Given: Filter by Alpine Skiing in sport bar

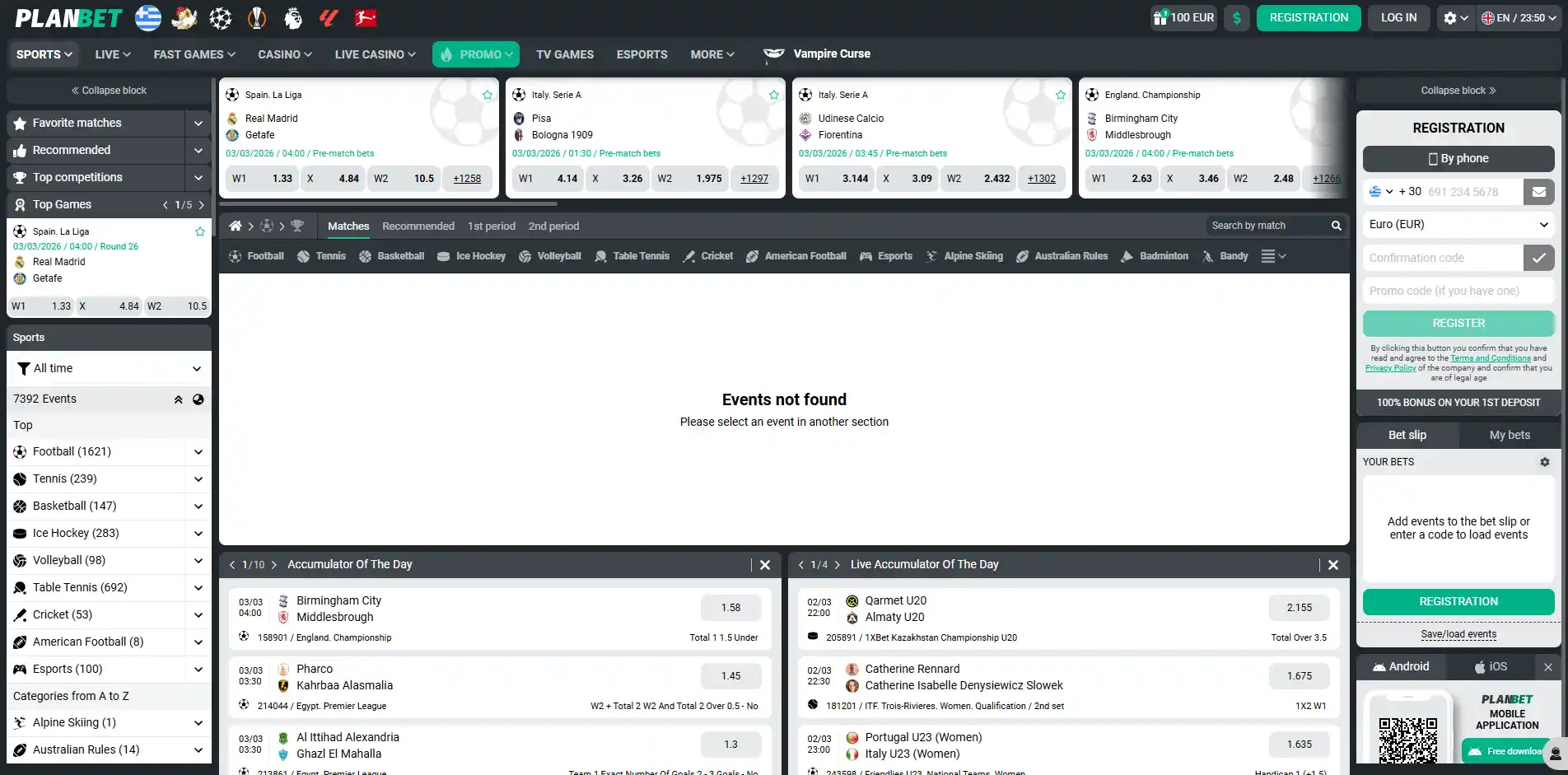Looking at the screenshot, I should (964, 256).
